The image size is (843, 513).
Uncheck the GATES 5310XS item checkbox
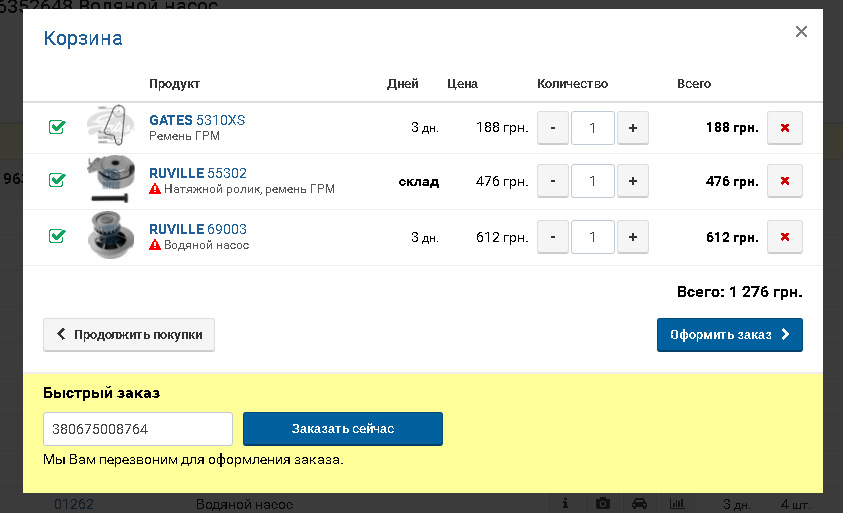pos(57,127)
